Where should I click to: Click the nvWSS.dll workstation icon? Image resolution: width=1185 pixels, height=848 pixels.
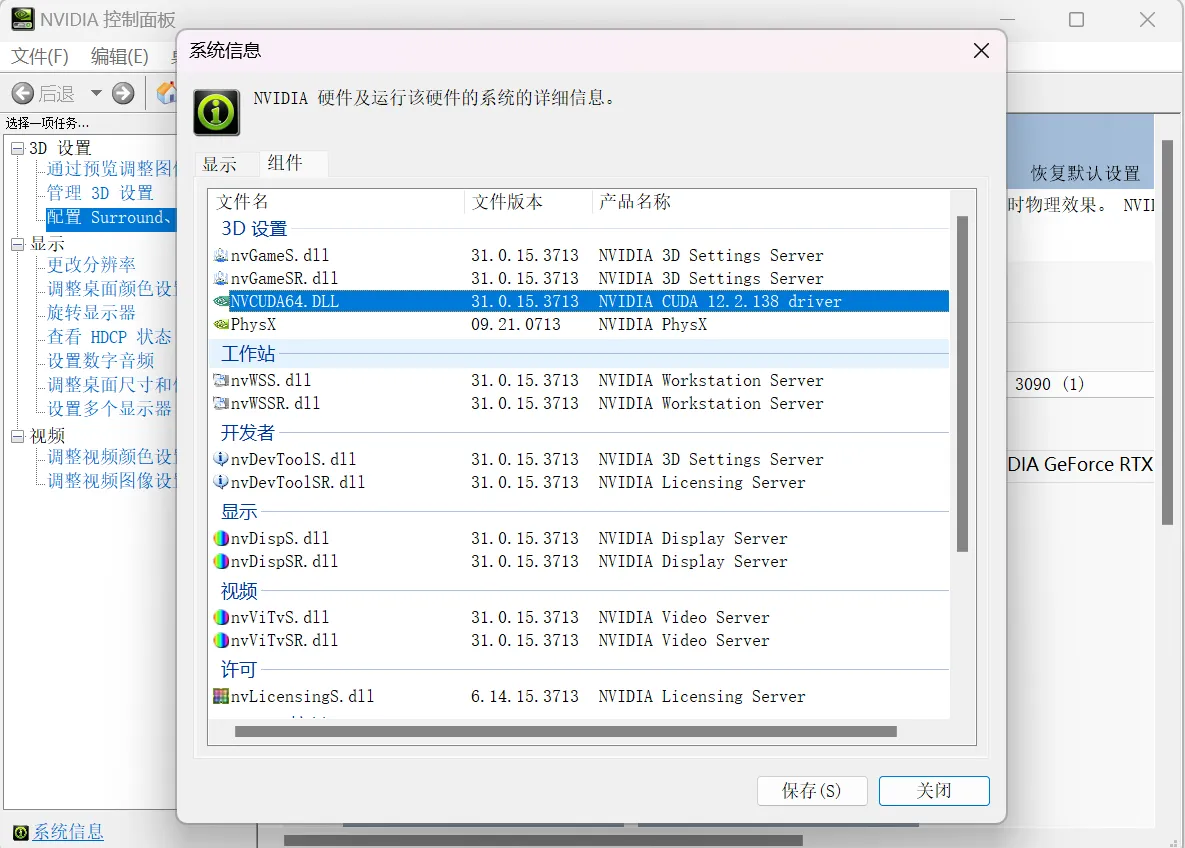(221, 381)
